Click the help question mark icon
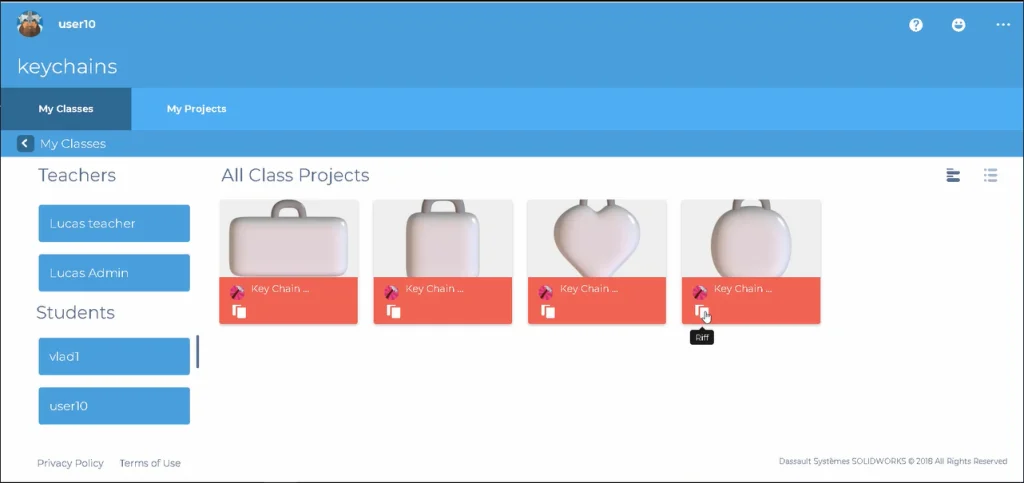Image resolution: width=1024 pixels, height=483 pixels. coord(916,25)
